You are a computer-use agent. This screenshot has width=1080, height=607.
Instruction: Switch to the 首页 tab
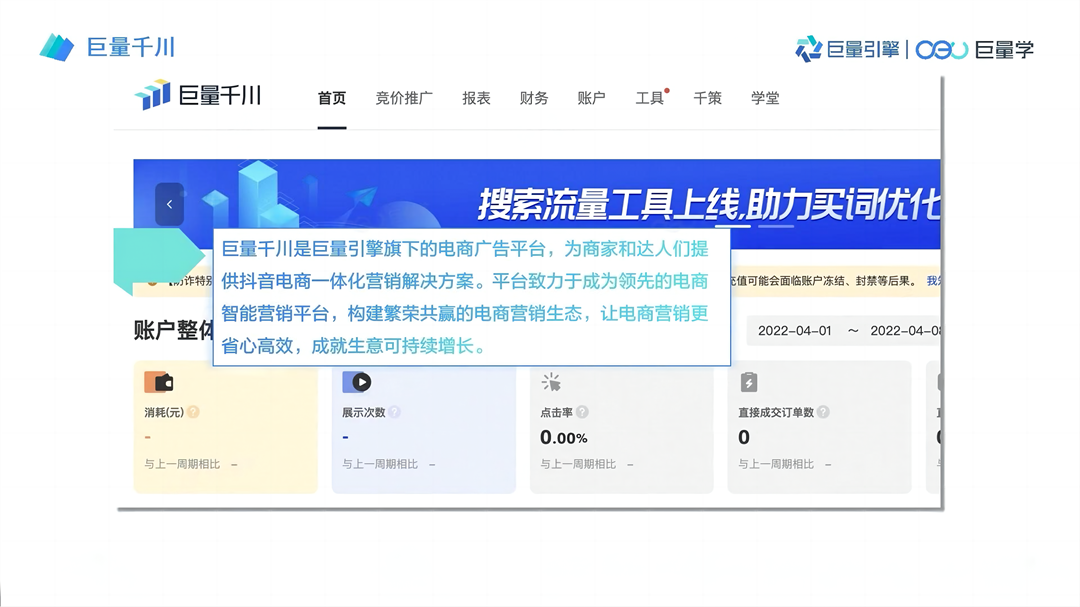tap(332, 97)
